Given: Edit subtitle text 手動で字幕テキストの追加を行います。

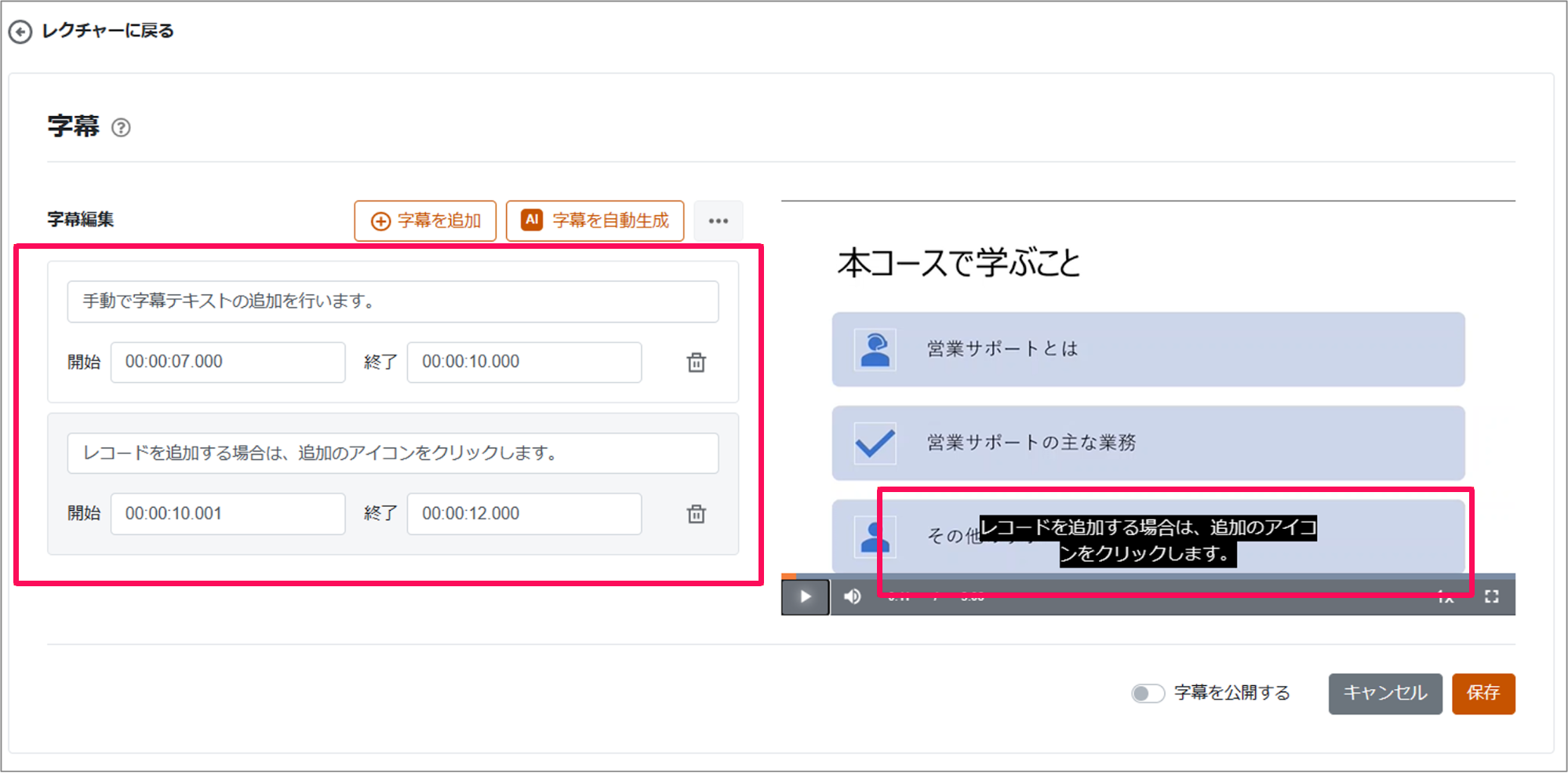Looking at the screenshot, I should [393, 301].
